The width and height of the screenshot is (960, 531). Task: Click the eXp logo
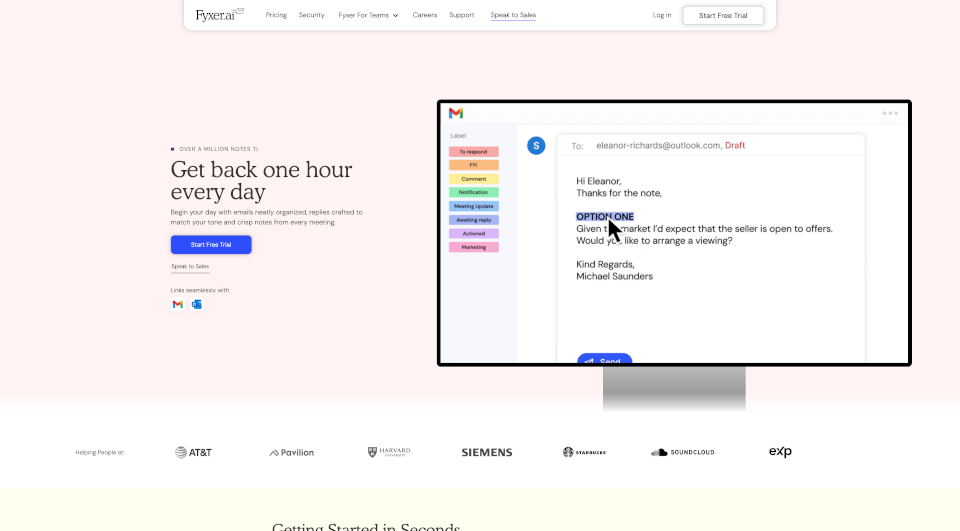pyautogui.click(x=781, y=452)
